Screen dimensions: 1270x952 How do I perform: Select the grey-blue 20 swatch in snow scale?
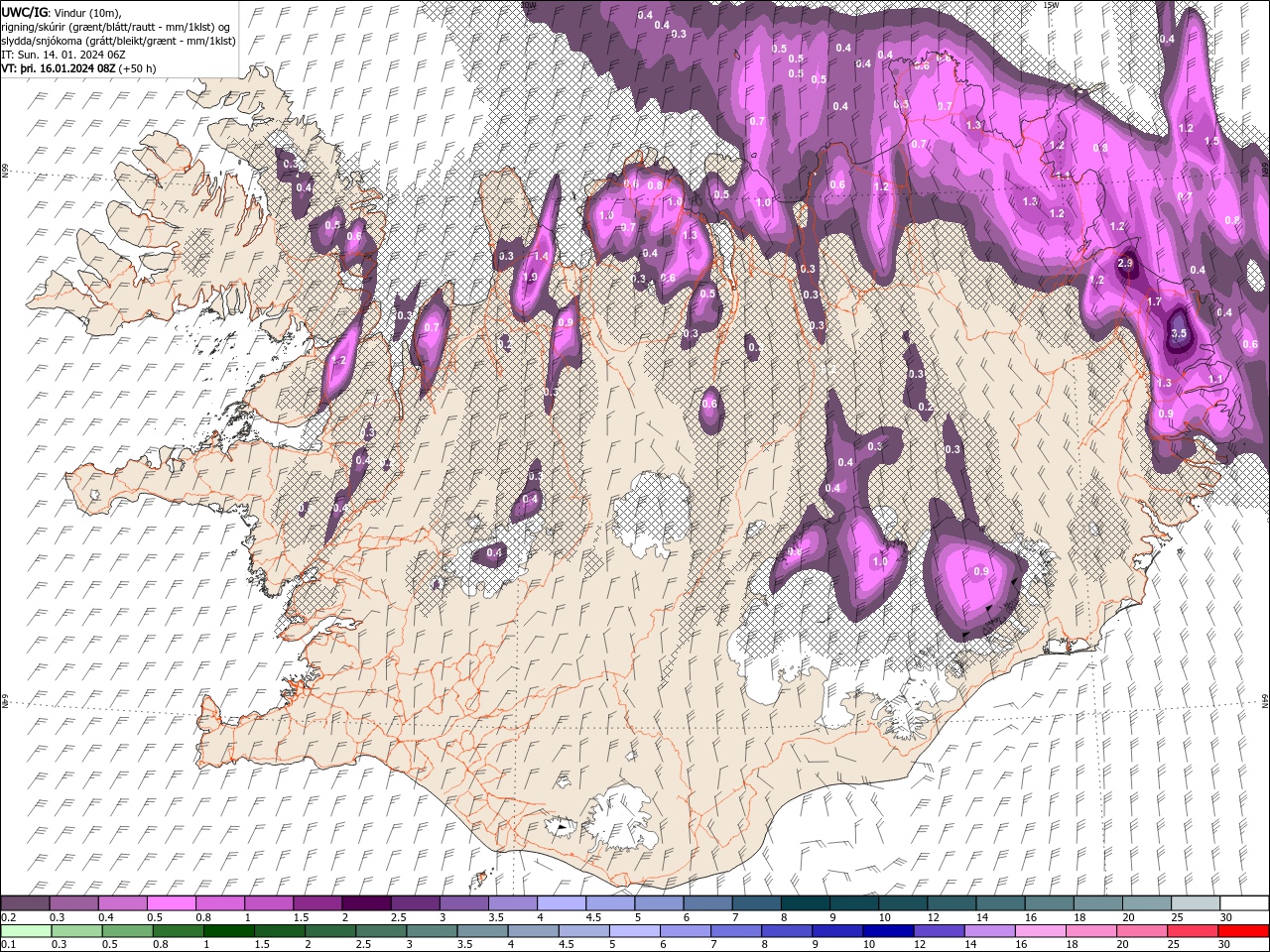(x=1147, y=902)
